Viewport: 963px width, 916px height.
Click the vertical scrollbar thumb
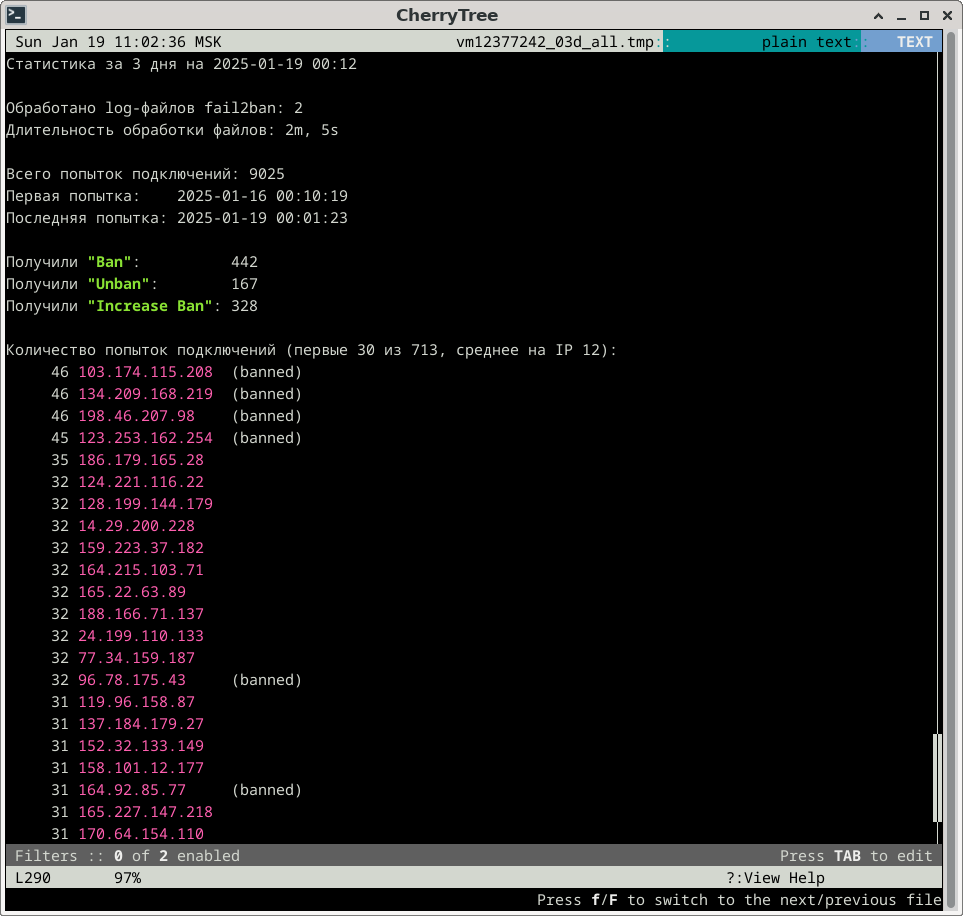(x=937, y=777)
